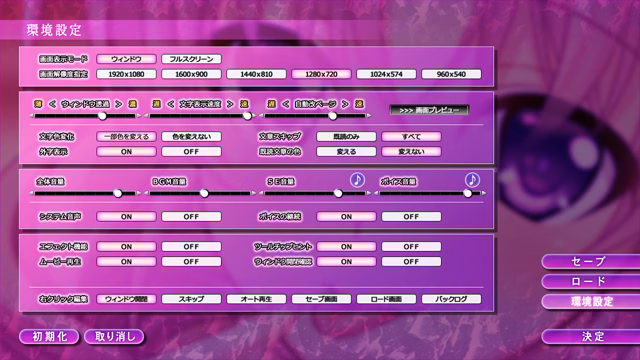Play the SE volume test note icon
The width and height of the screenshot is (640, 360).
click(358, 180)
